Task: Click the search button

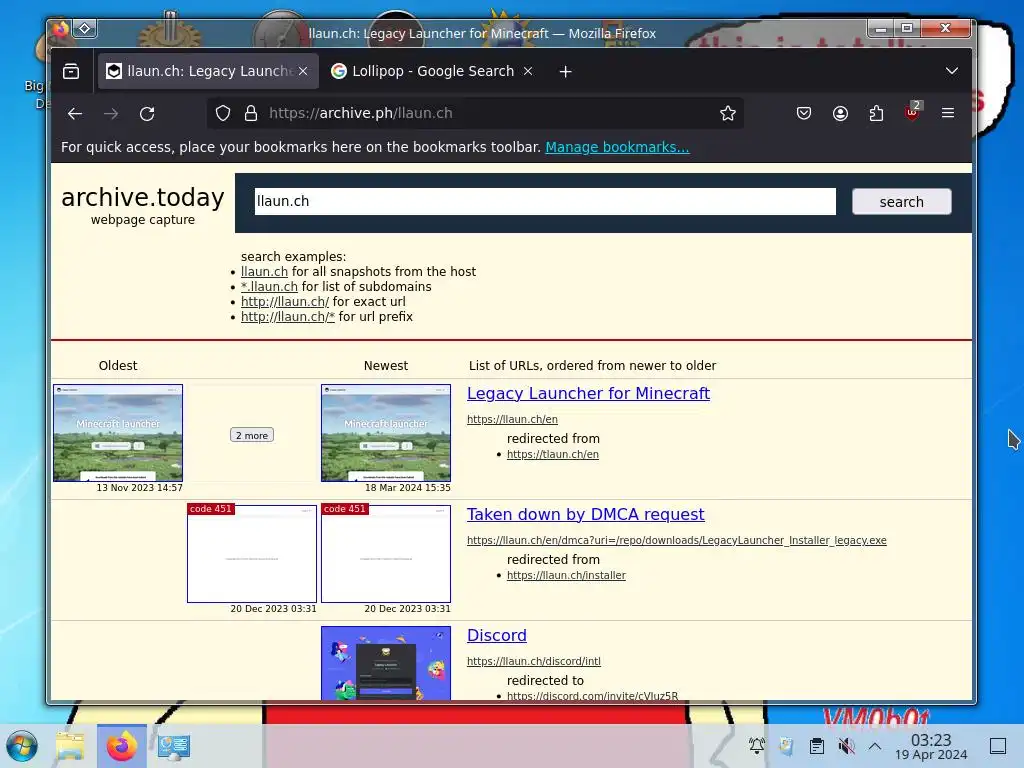Action: tap(901, 202)
